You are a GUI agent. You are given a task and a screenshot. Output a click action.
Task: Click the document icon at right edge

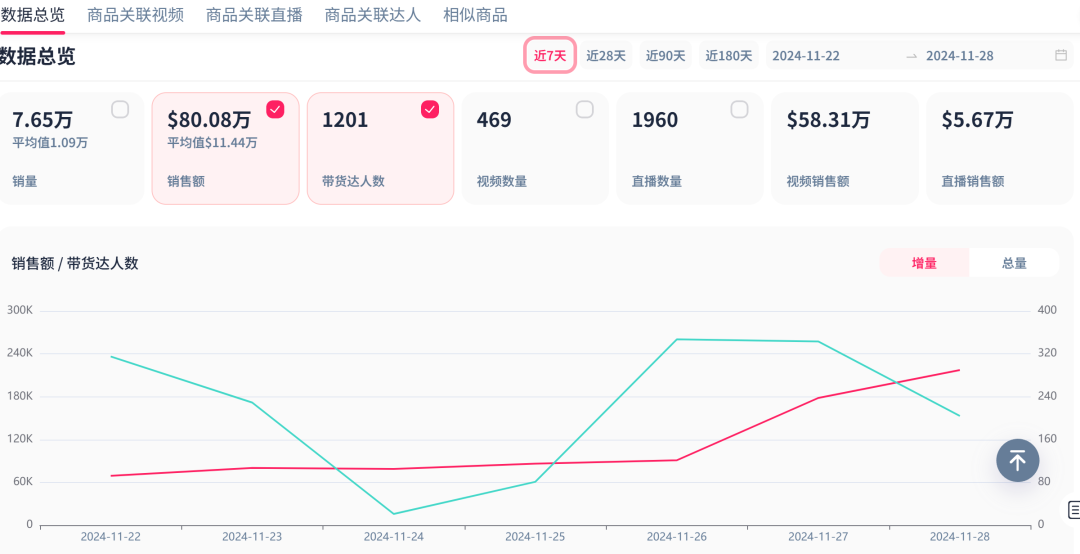point(1073,510)
